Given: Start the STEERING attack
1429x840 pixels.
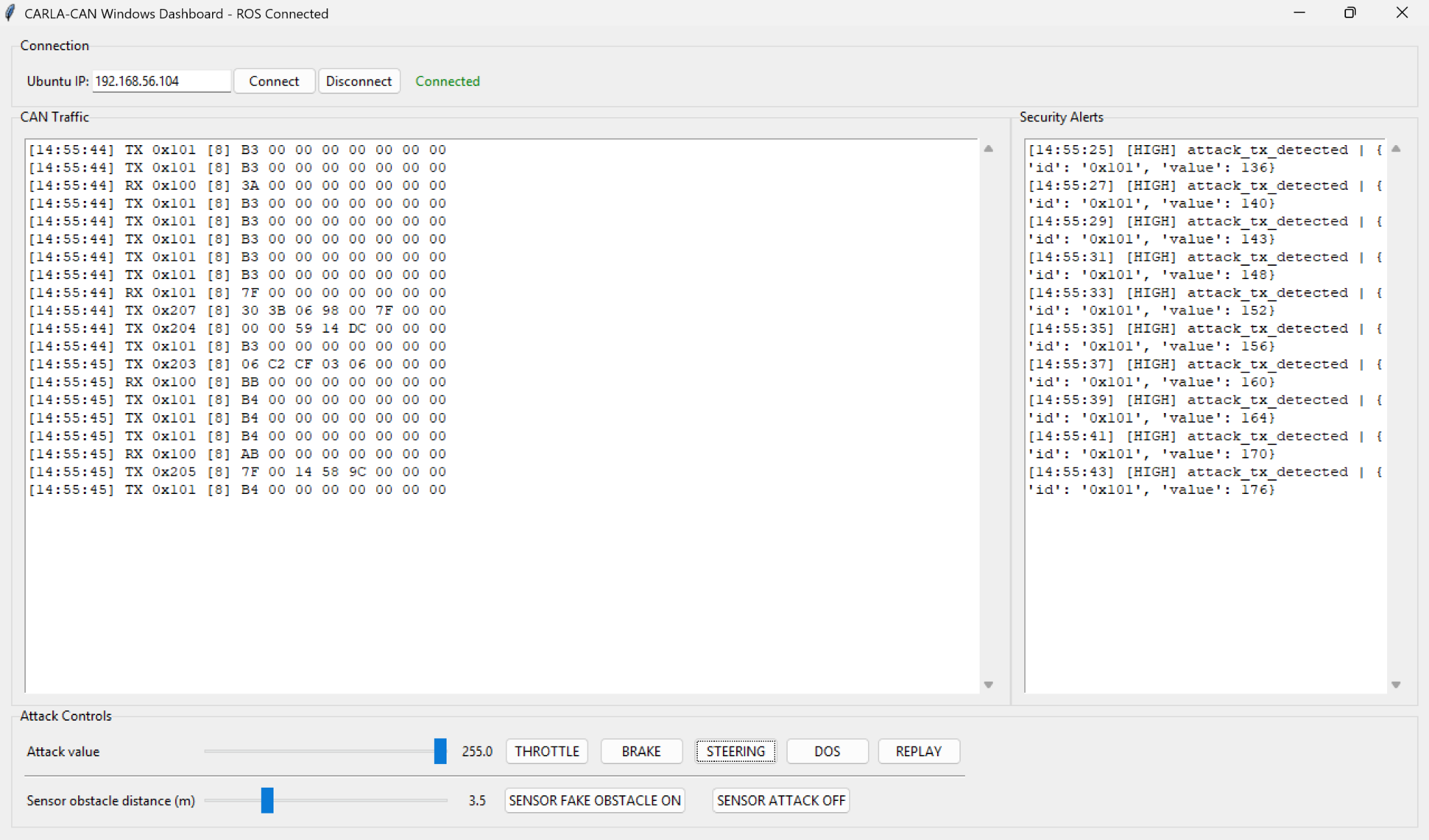Looking at the screenshot, I should (x=735, y=751).
